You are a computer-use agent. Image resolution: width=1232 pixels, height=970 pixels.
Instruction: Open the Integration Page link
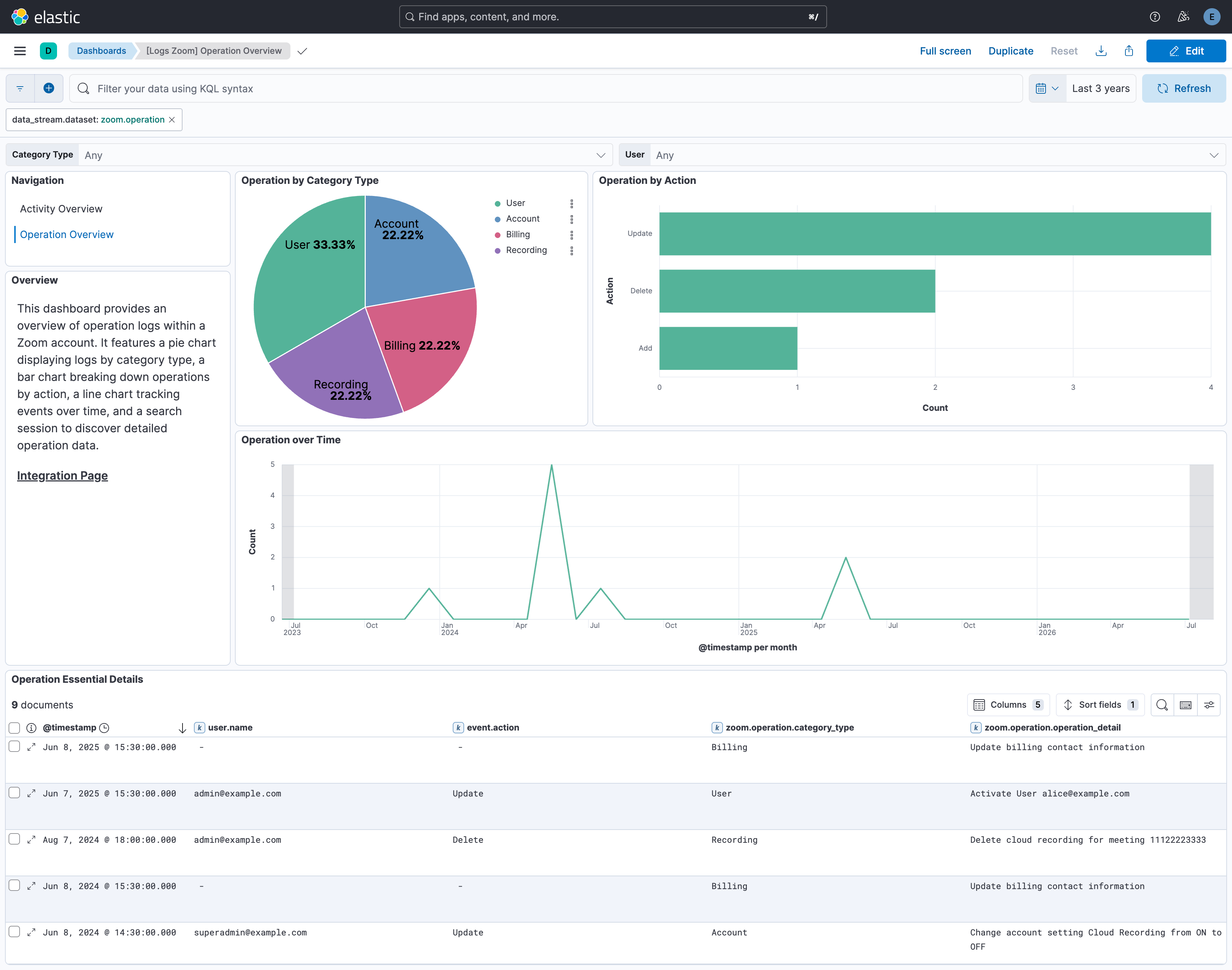pyautogui.click(x=62, y=476)
